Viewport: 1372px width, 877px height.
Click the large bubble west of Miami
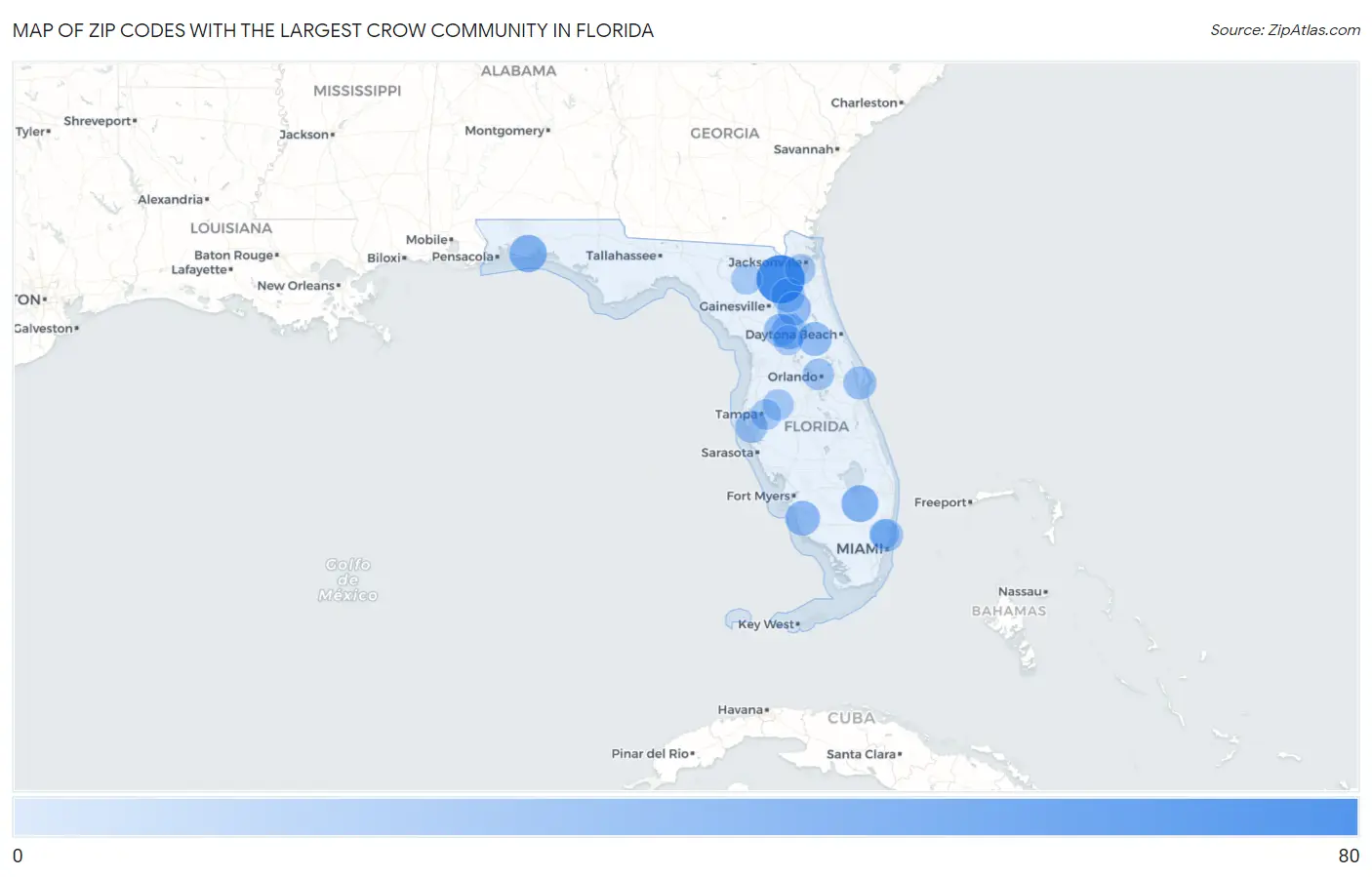coord(860,503)
